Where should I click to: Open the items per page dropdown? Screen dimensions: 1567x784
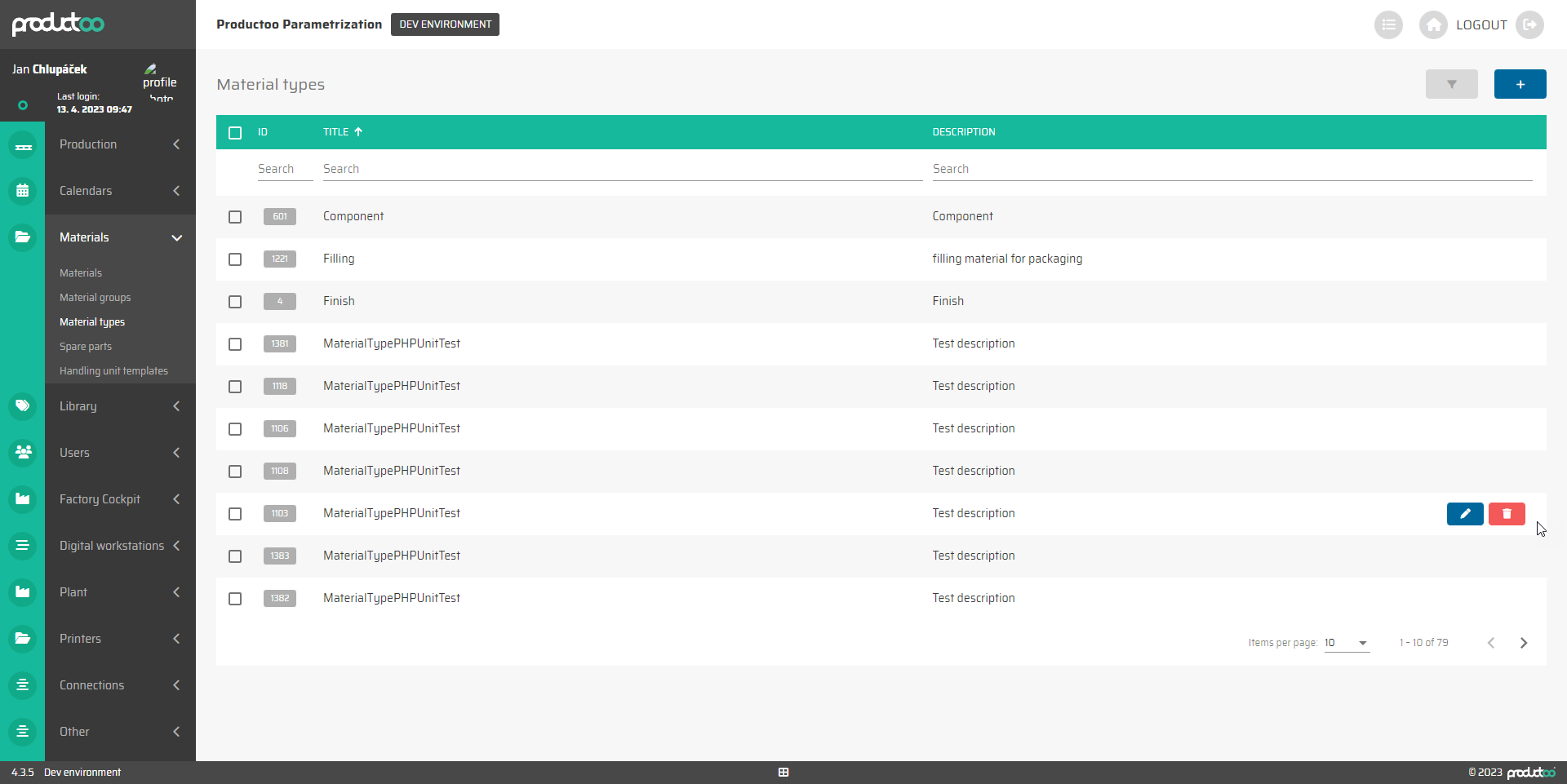pos(1346,643)
